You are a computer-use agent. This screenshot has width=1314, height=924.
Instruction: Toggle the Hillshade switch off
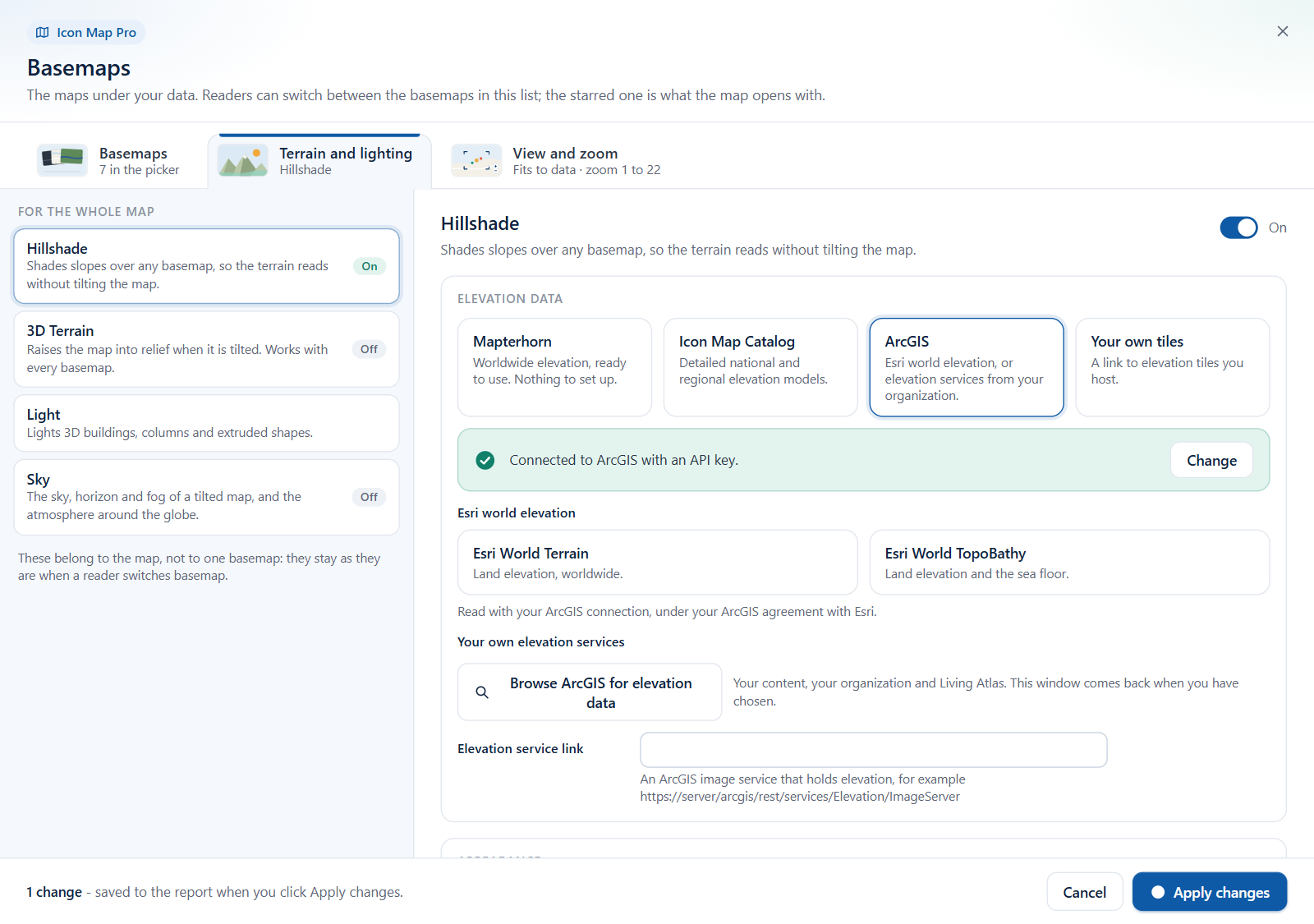tap(1238, 228)
